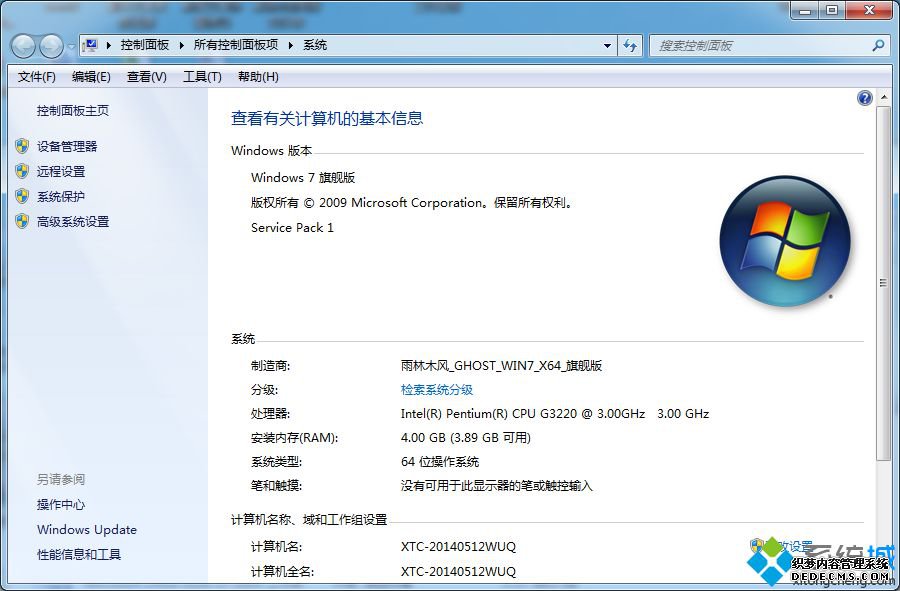Click the Back navigation arrow button

point(24,46)
